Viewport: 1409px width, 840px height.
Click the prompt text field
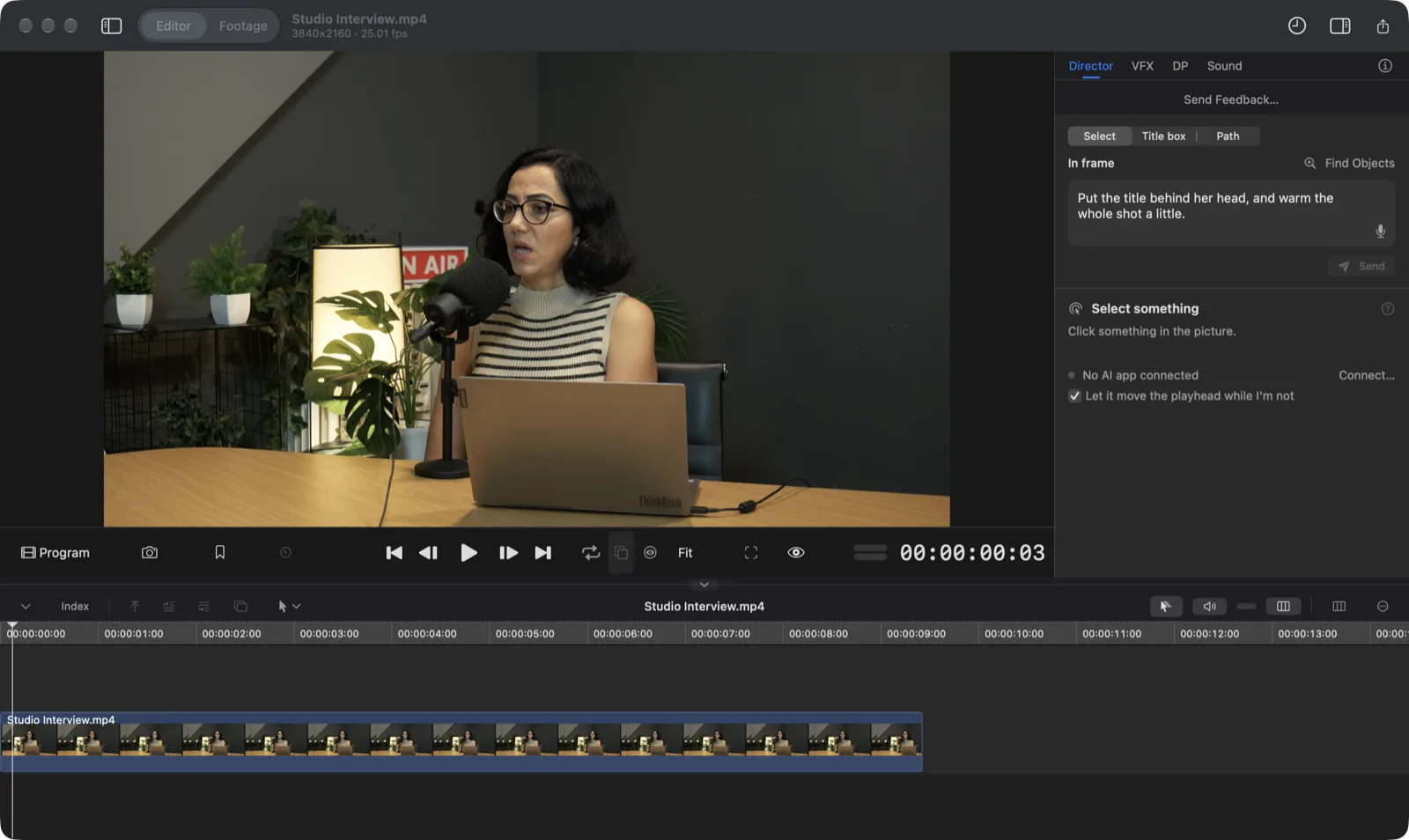1231,213
